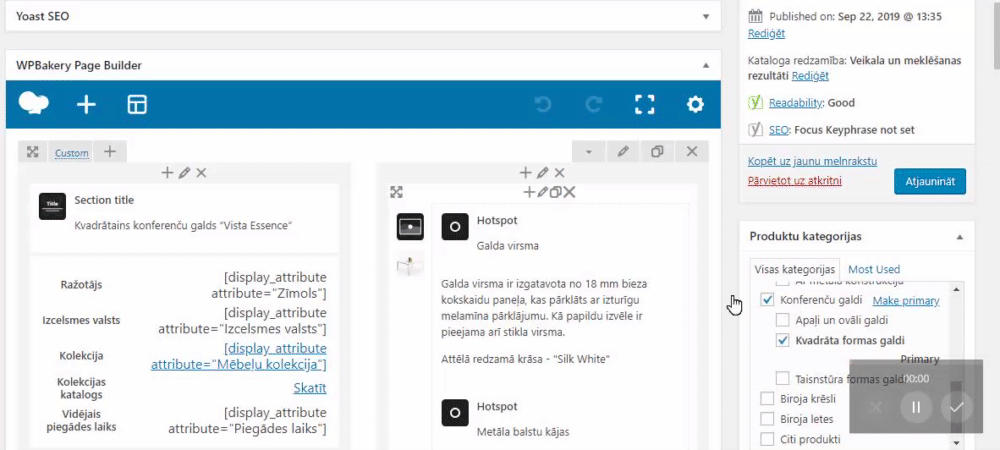Click the category list scroll-up arrow
This screenshot has width=1000, height=450.
tap(956, 289)
